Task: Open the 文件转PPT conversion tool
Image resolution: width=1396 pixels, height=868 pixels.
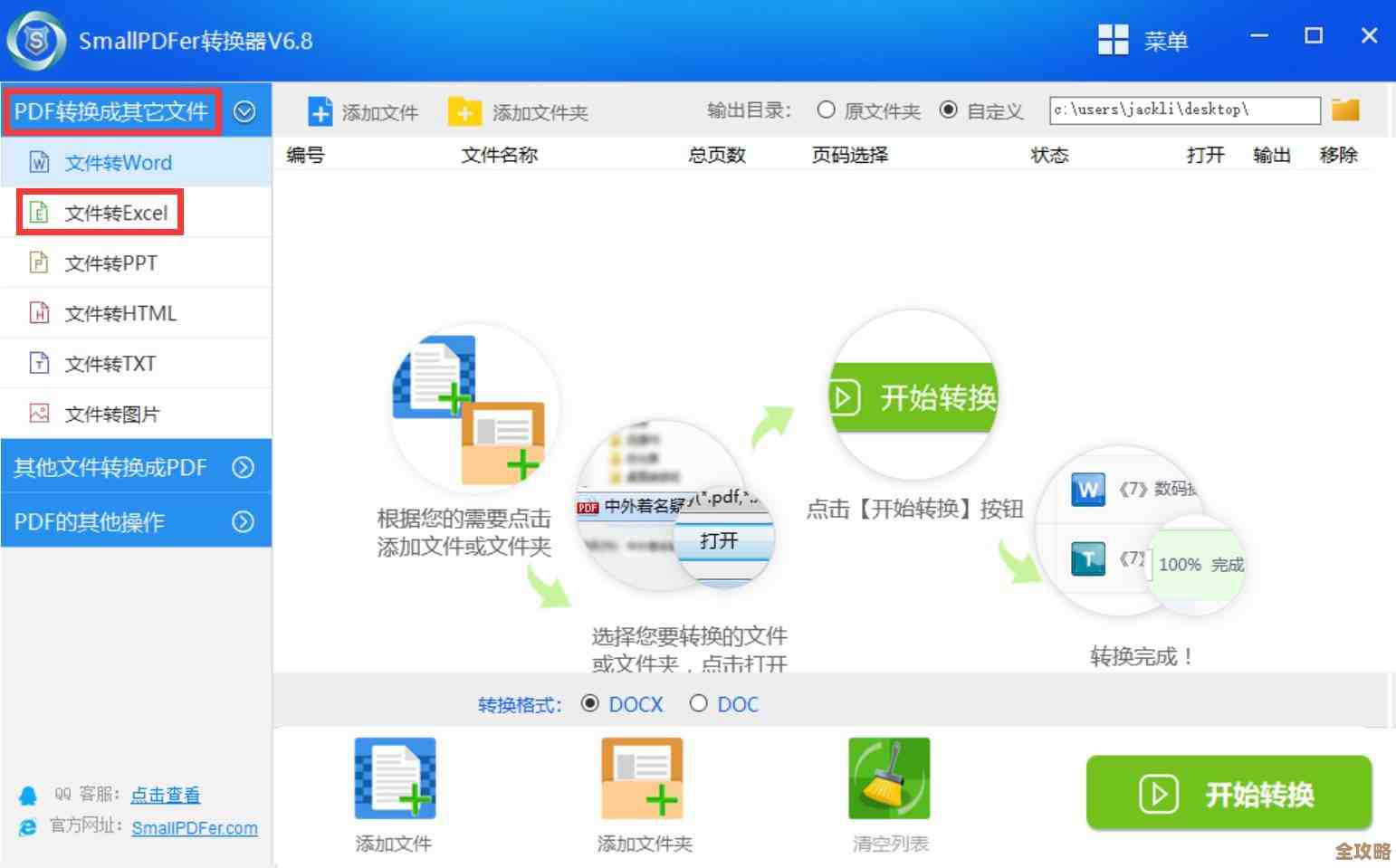Action: [x=113, y=262]
